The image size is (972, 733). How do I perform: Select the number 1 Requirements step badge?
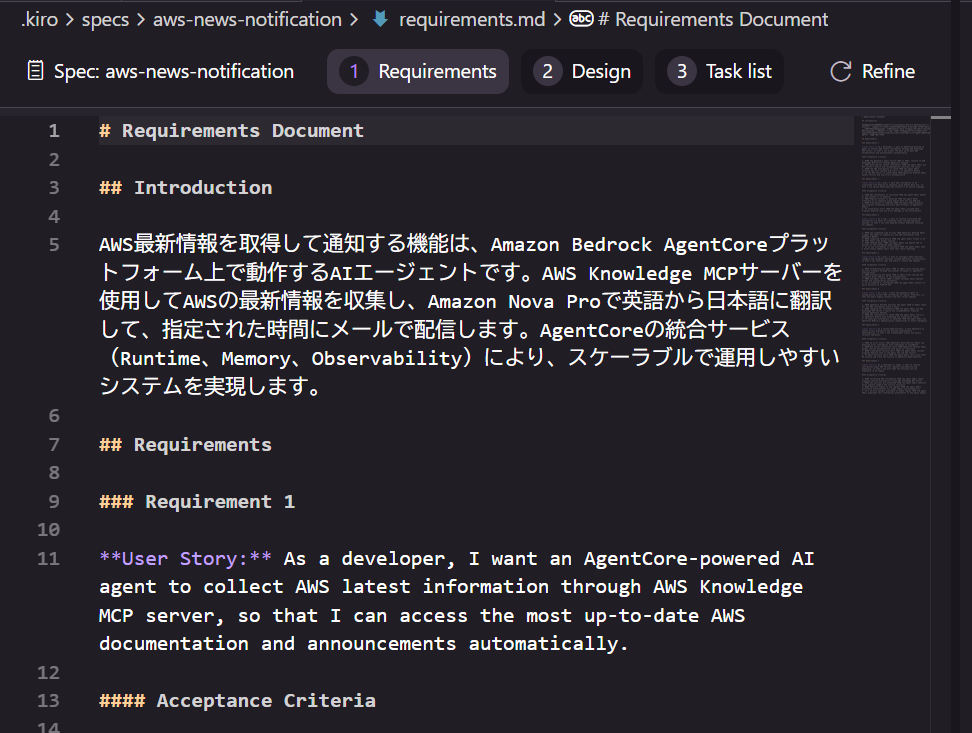pos(354,71)
